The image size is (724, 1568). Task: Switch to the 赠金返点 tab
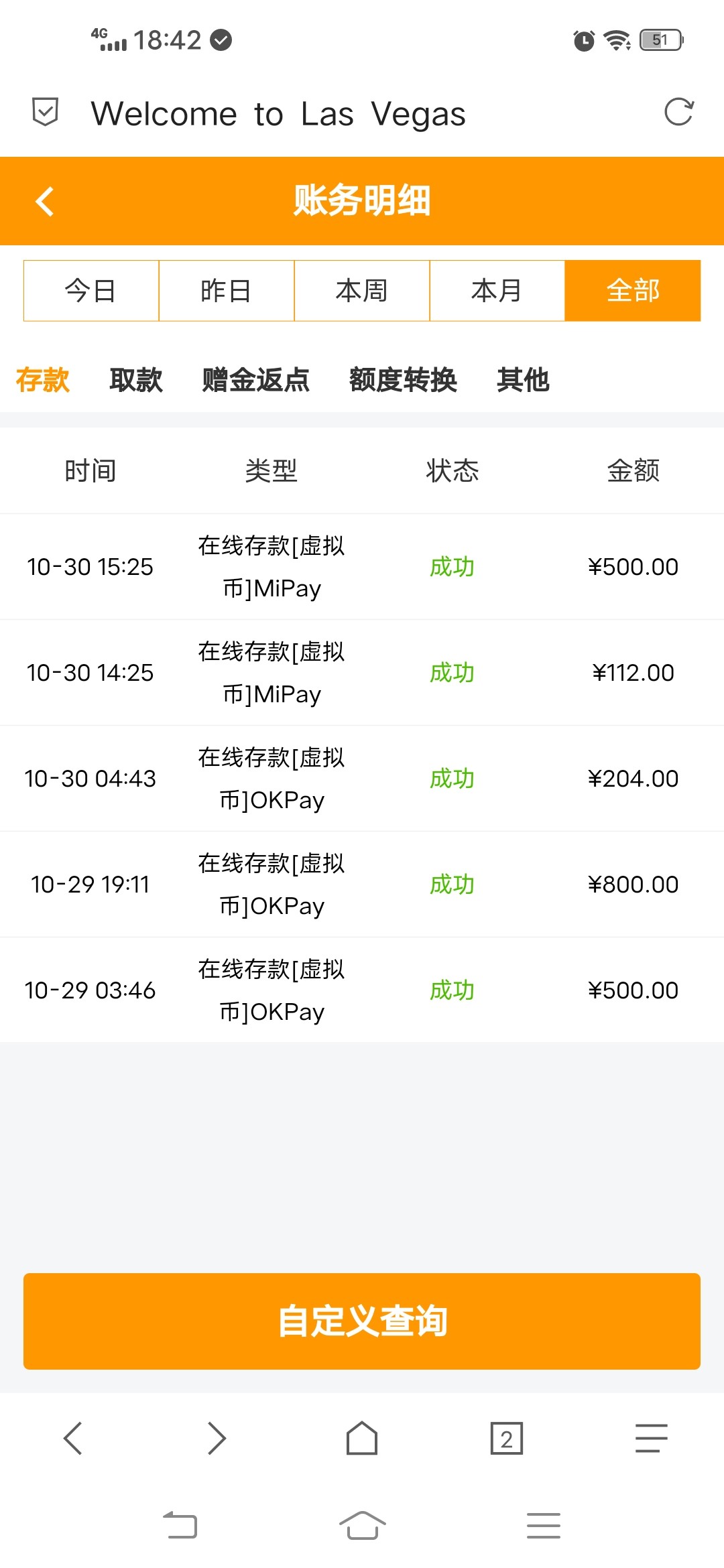(256, 380)
